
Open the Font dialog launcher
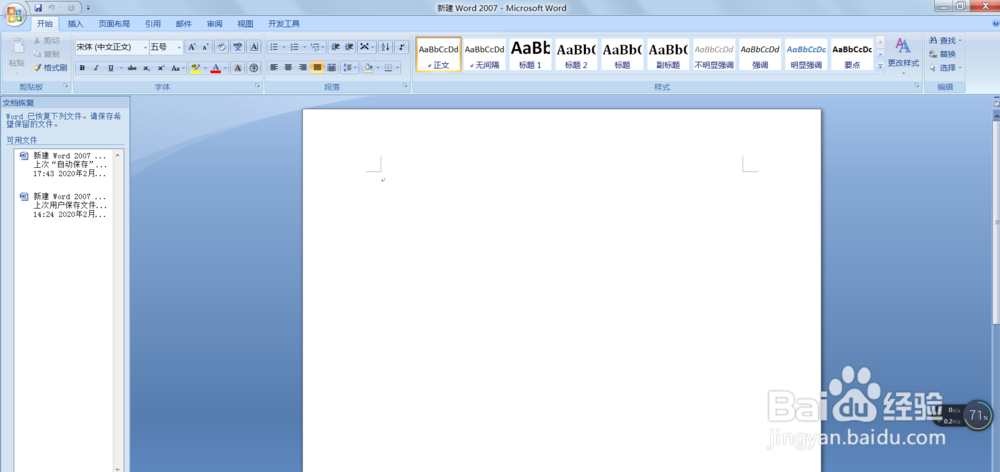tap(258, 85)
